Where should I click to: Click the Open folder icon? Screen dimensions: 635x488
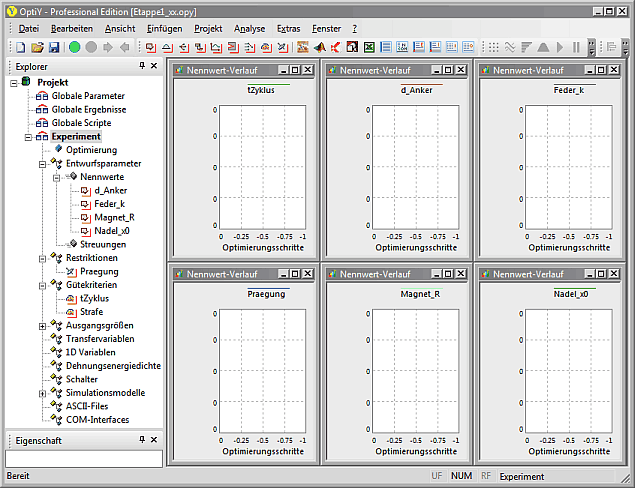point(37,47)
